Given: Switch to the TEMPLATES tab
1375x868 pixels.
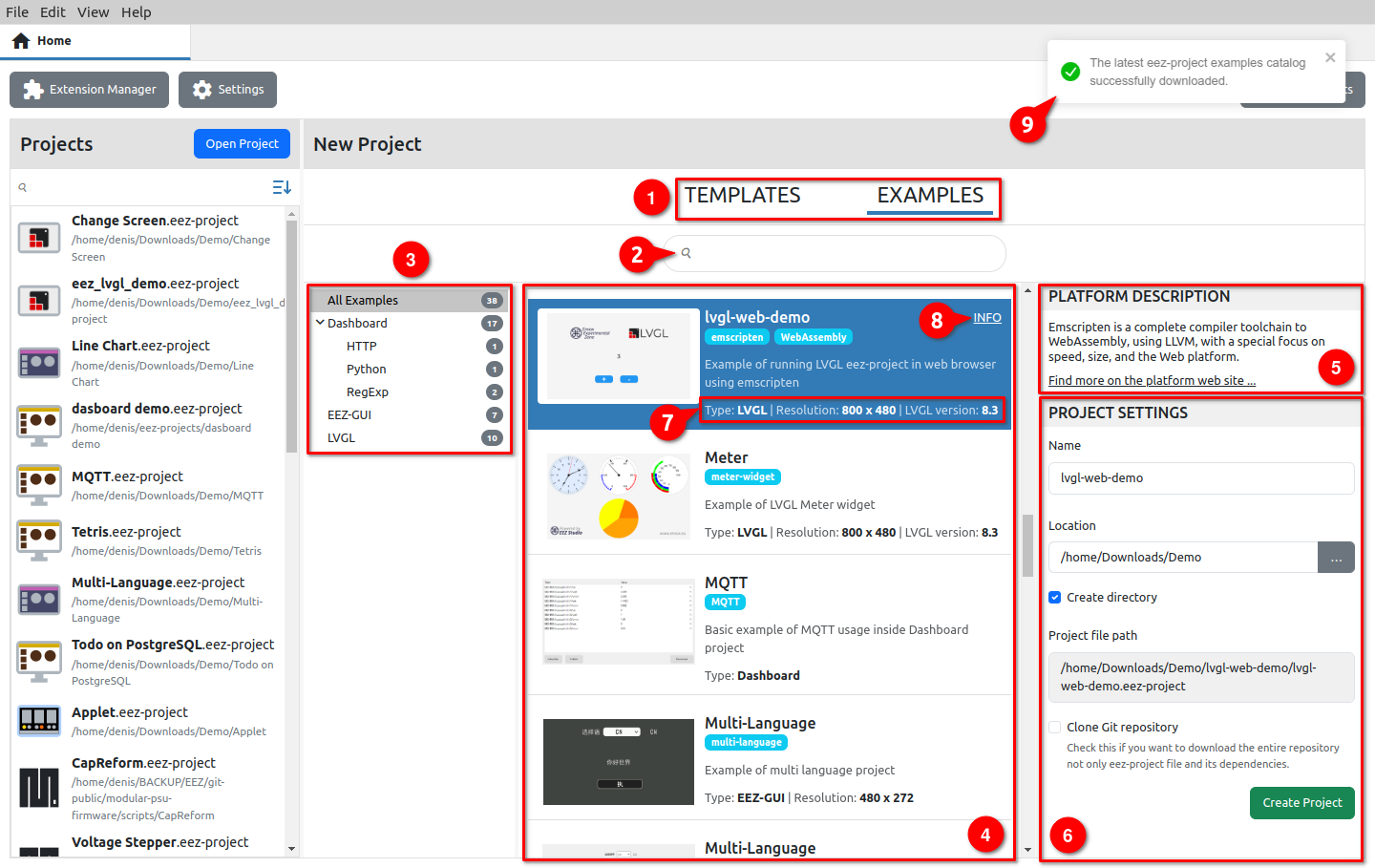Looking at the screenshot, I should (742, 196).
